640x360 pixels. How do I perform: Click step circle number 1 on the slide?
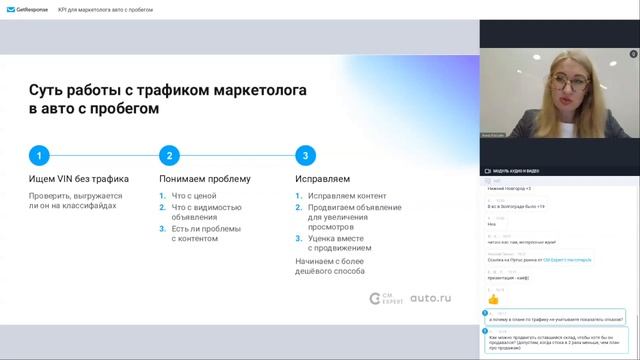click(39, 156)
